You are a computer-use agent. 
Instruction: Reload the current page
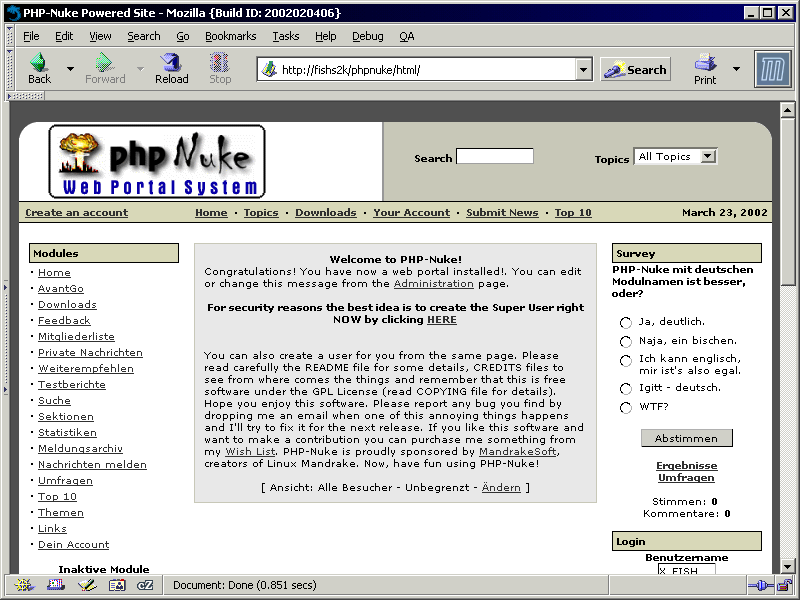tap(171, 63)
